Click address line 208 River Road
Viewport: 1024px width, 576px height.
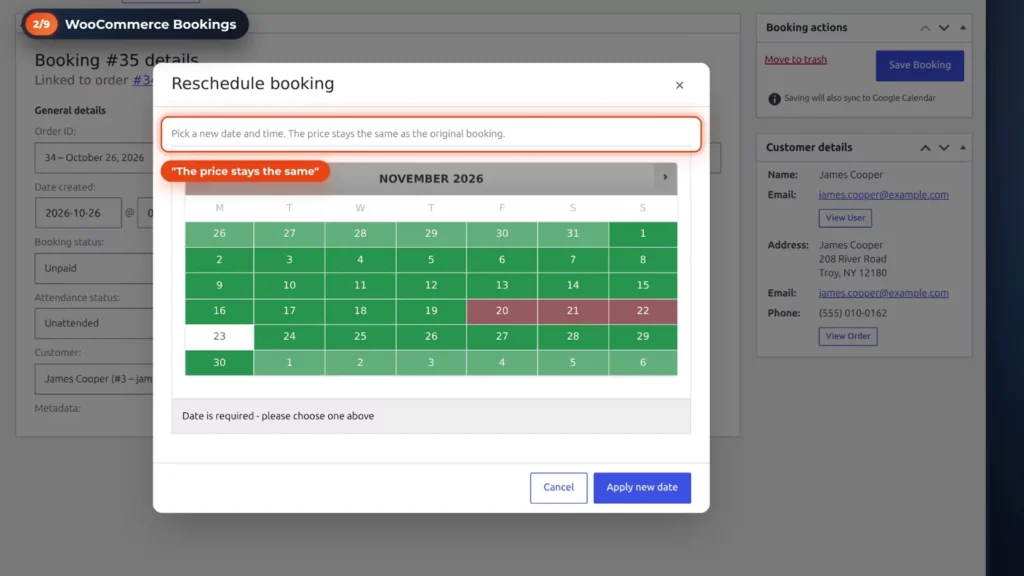click(x=853, y=259)
